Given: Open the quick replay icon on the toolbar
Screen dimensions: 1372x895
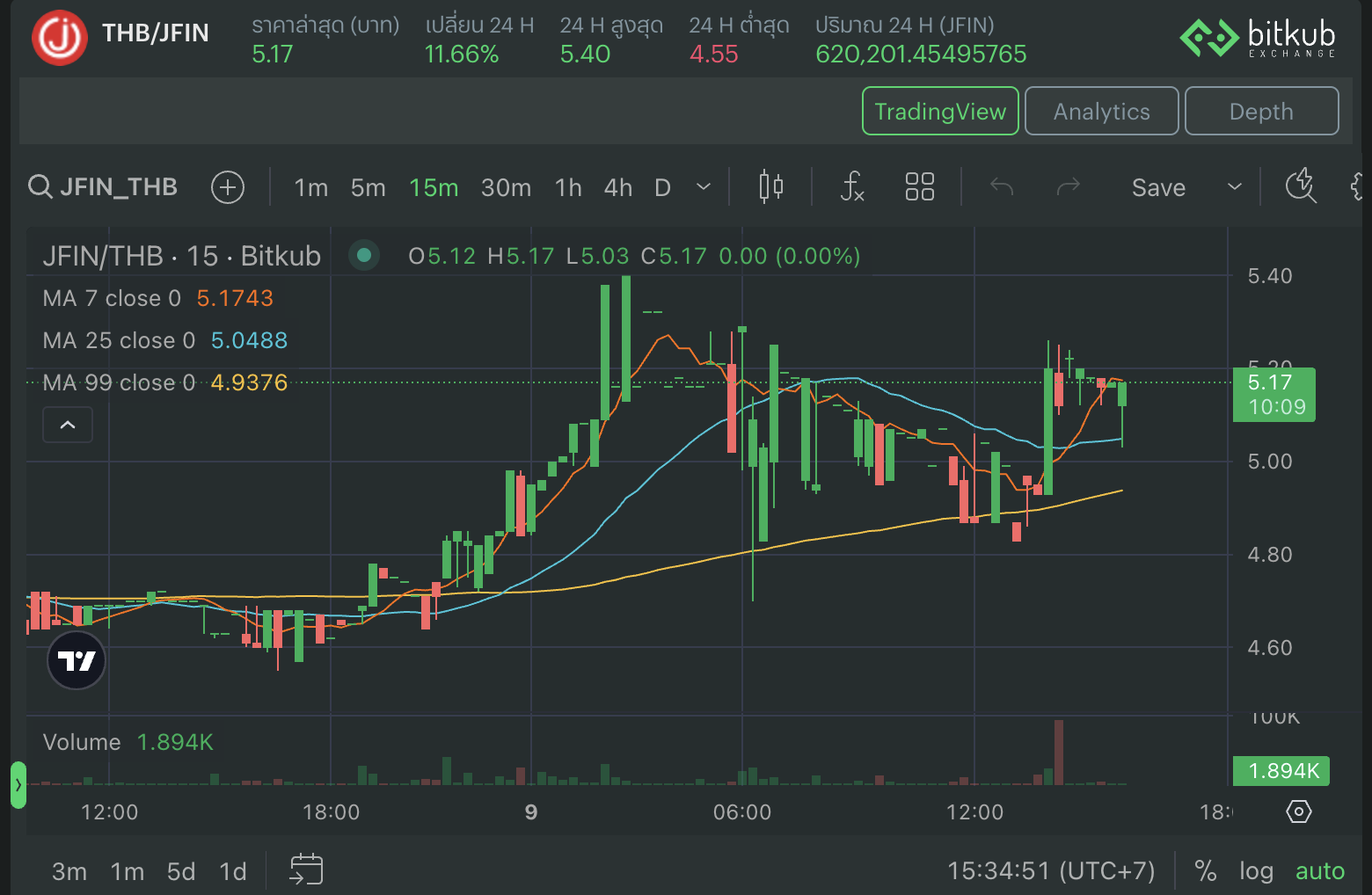Looking at the screenshot, I should tap(1301, 186).
